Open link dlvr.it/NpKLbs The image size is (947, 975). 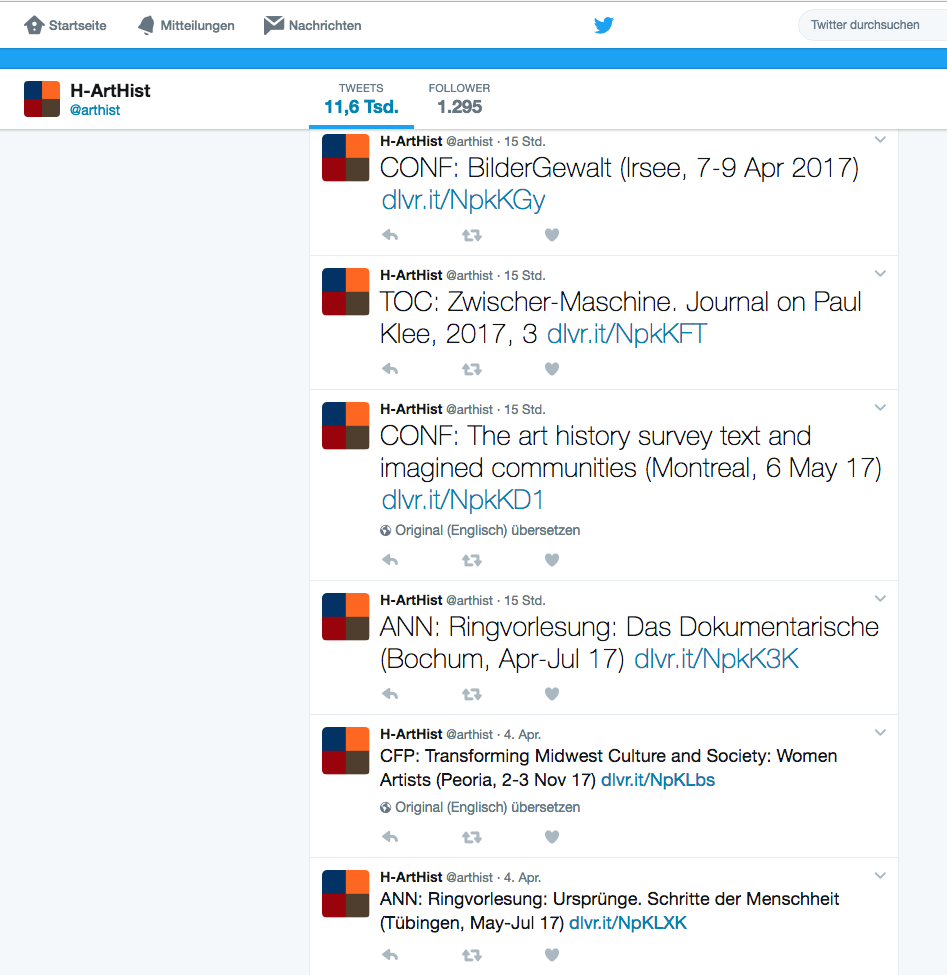(x=658, y=780)
